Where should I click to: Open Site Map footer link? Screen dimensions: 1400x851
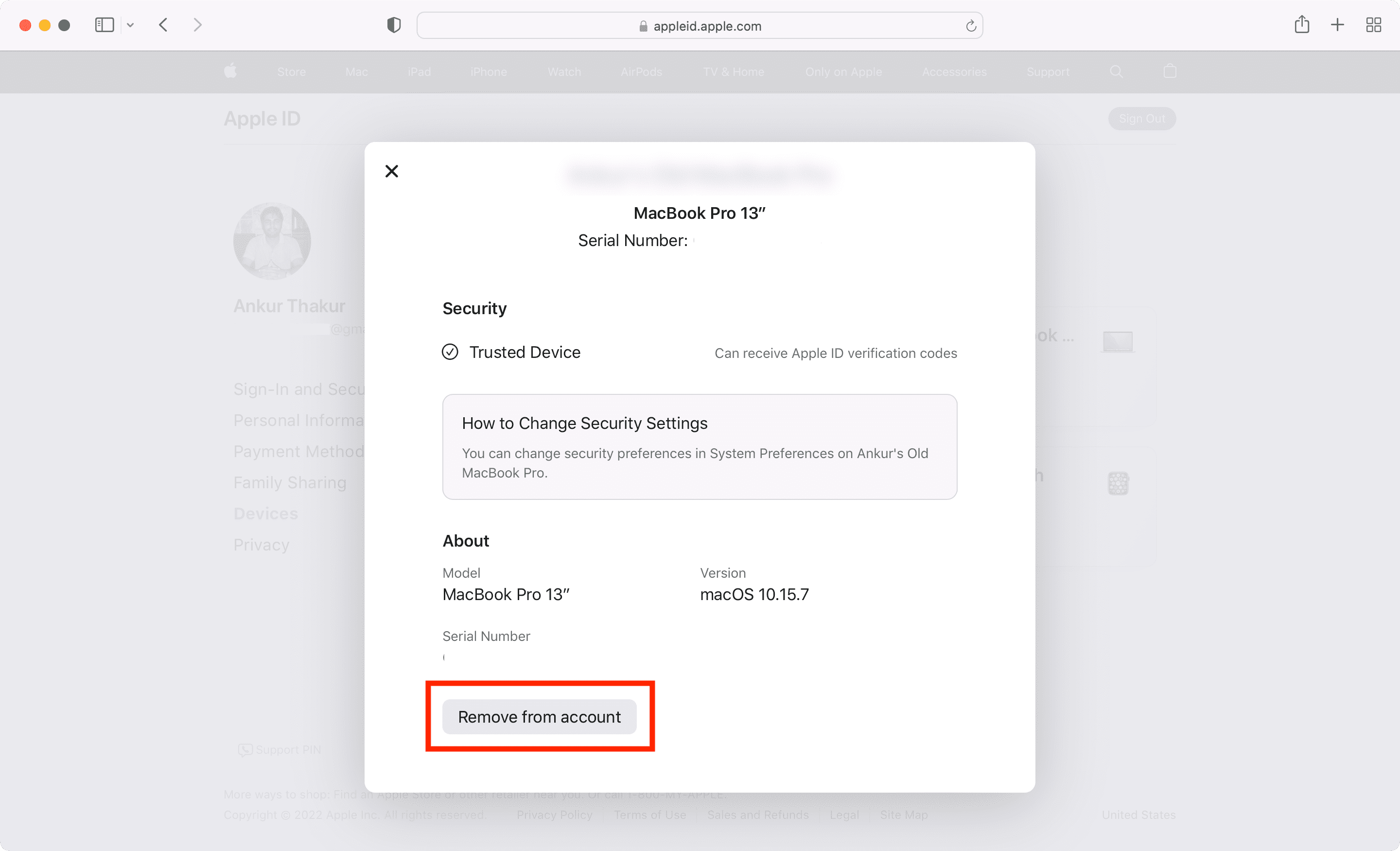903,815
